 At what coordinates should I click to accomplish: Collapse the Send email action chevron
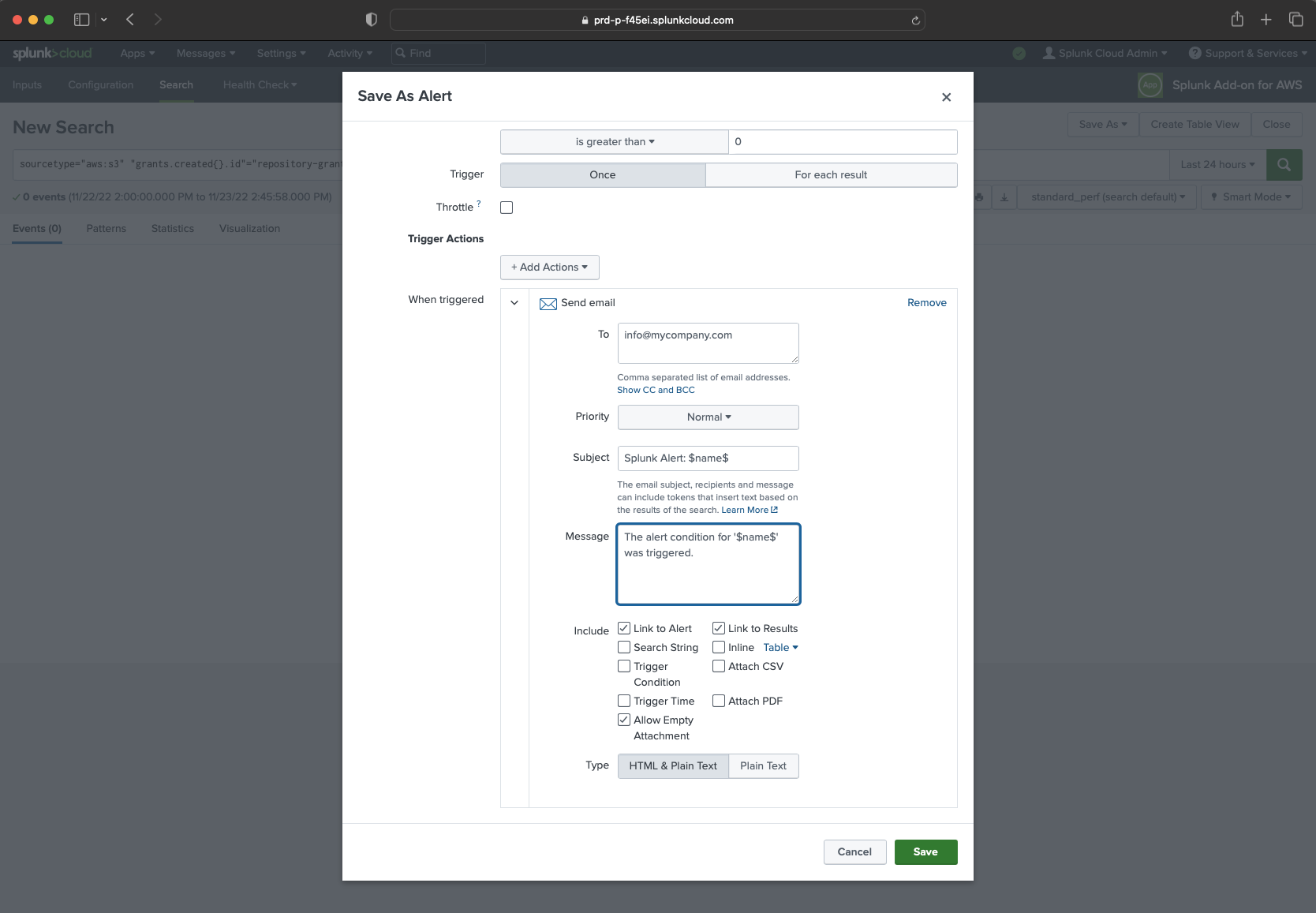[x=514, y=303]
